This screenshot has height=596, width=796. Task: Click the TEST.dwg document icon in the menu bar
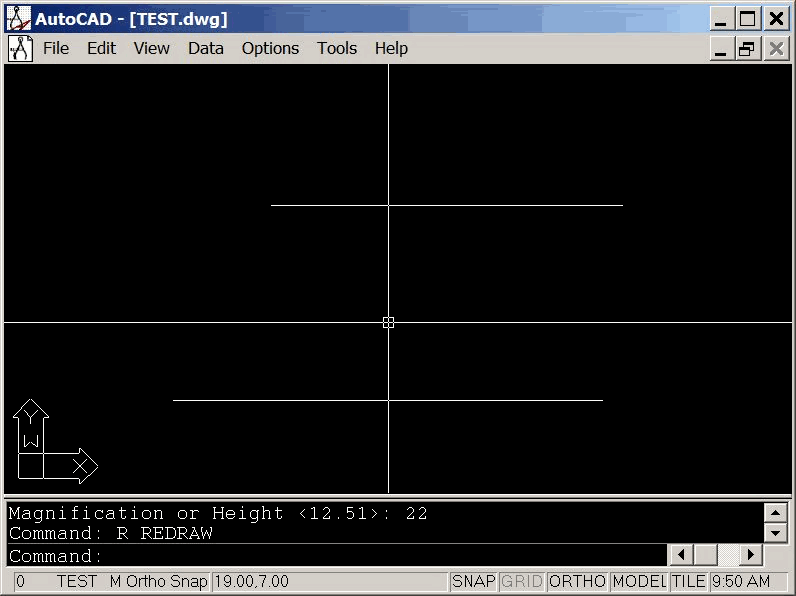20,49
